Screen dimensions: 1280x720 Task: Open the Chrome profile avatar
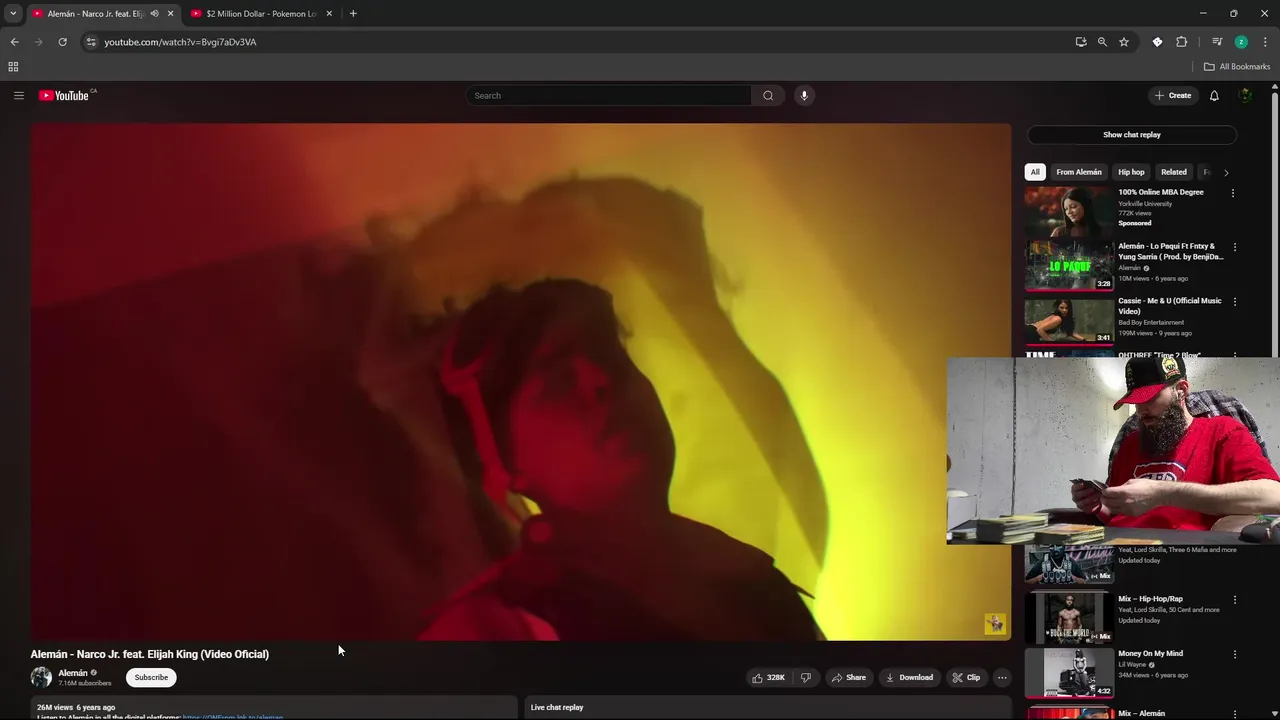[x=1241, y=42]
